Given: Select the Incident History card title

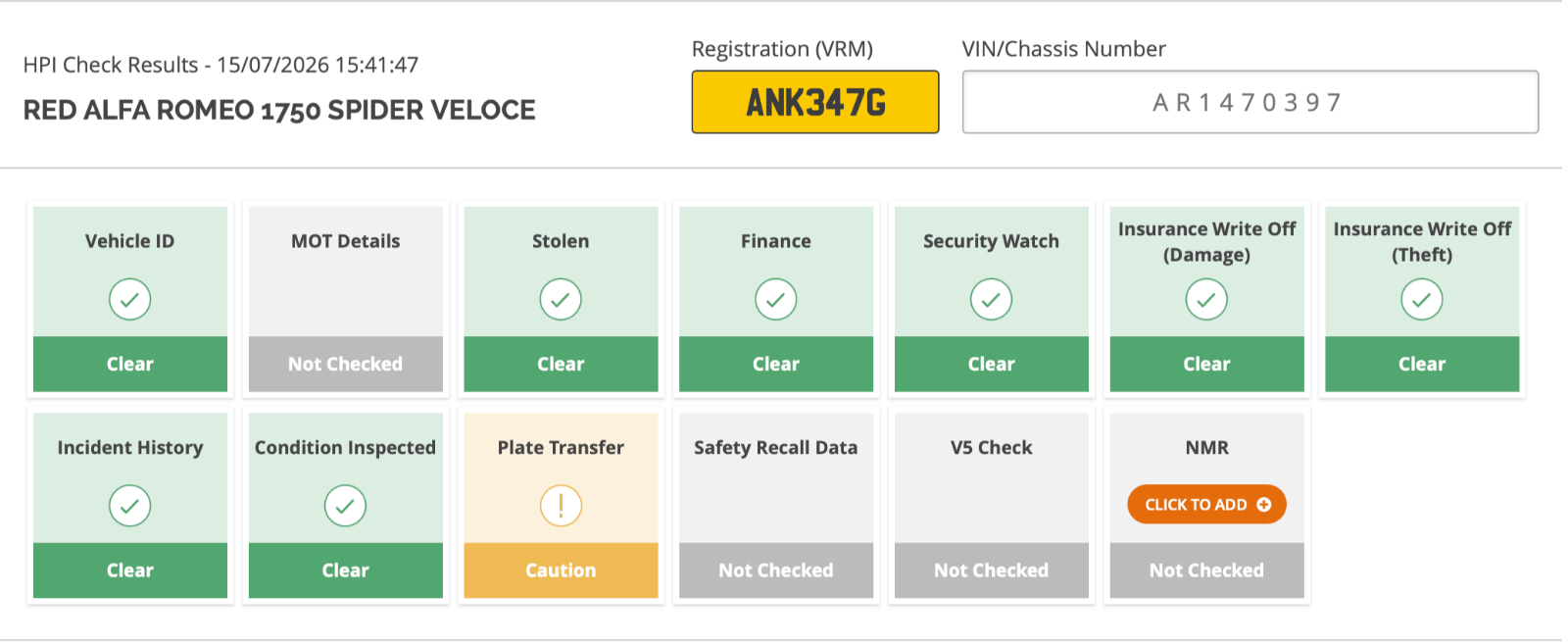Looking at the screenshot, I should (x=130, y=448).
